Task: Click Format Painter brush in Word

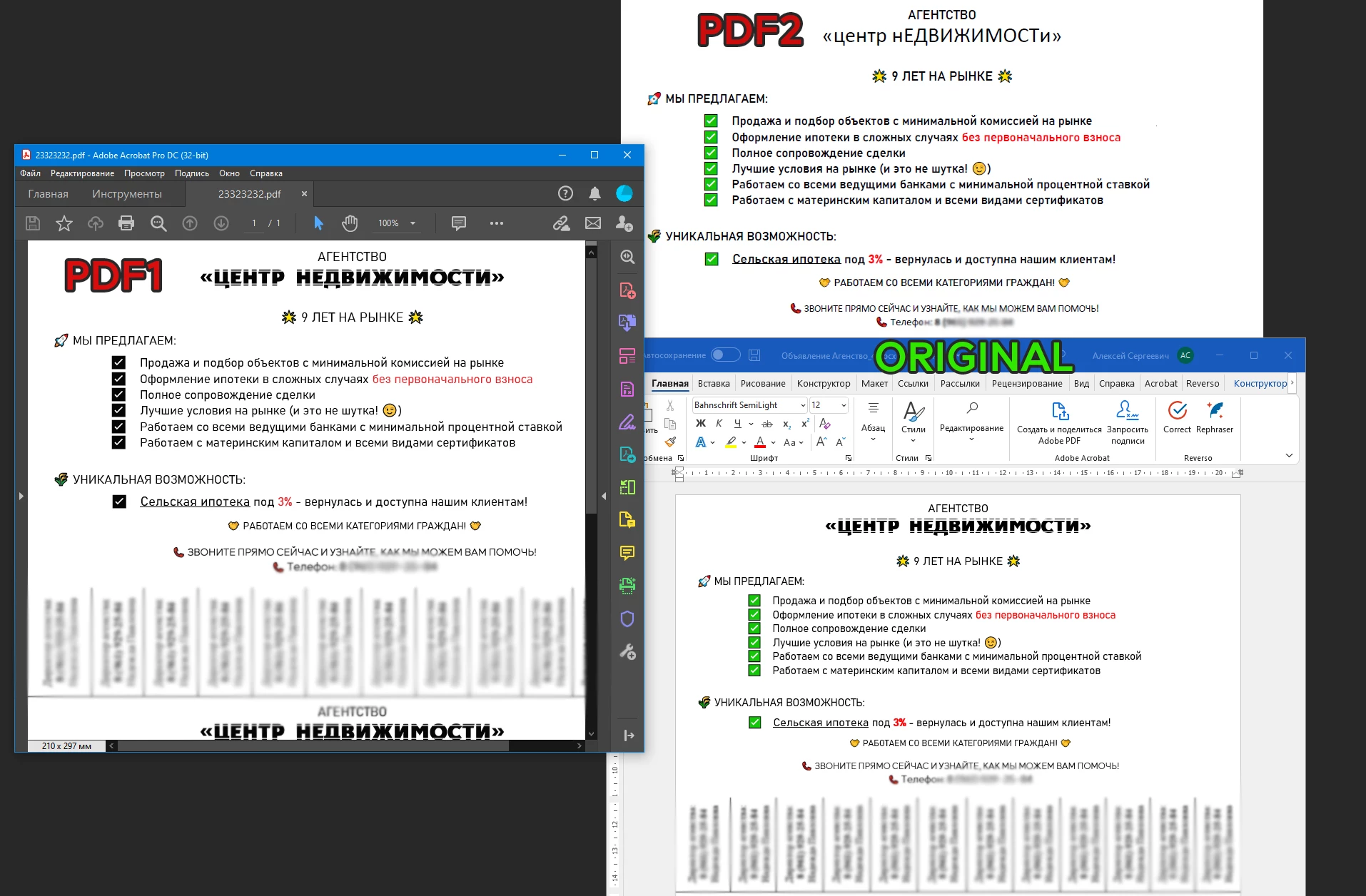Action: (x=670, y=442)
